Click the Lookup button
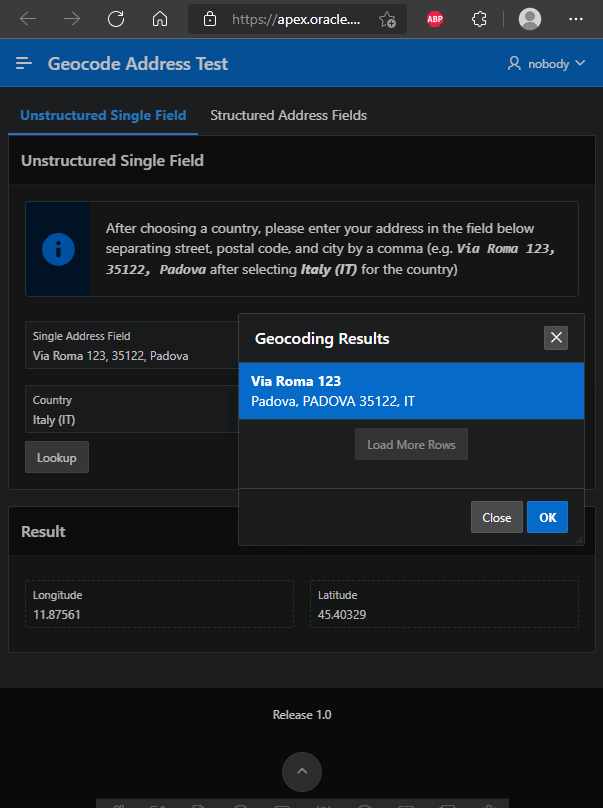This screenshot has width=603, height=808. (56, 457)
